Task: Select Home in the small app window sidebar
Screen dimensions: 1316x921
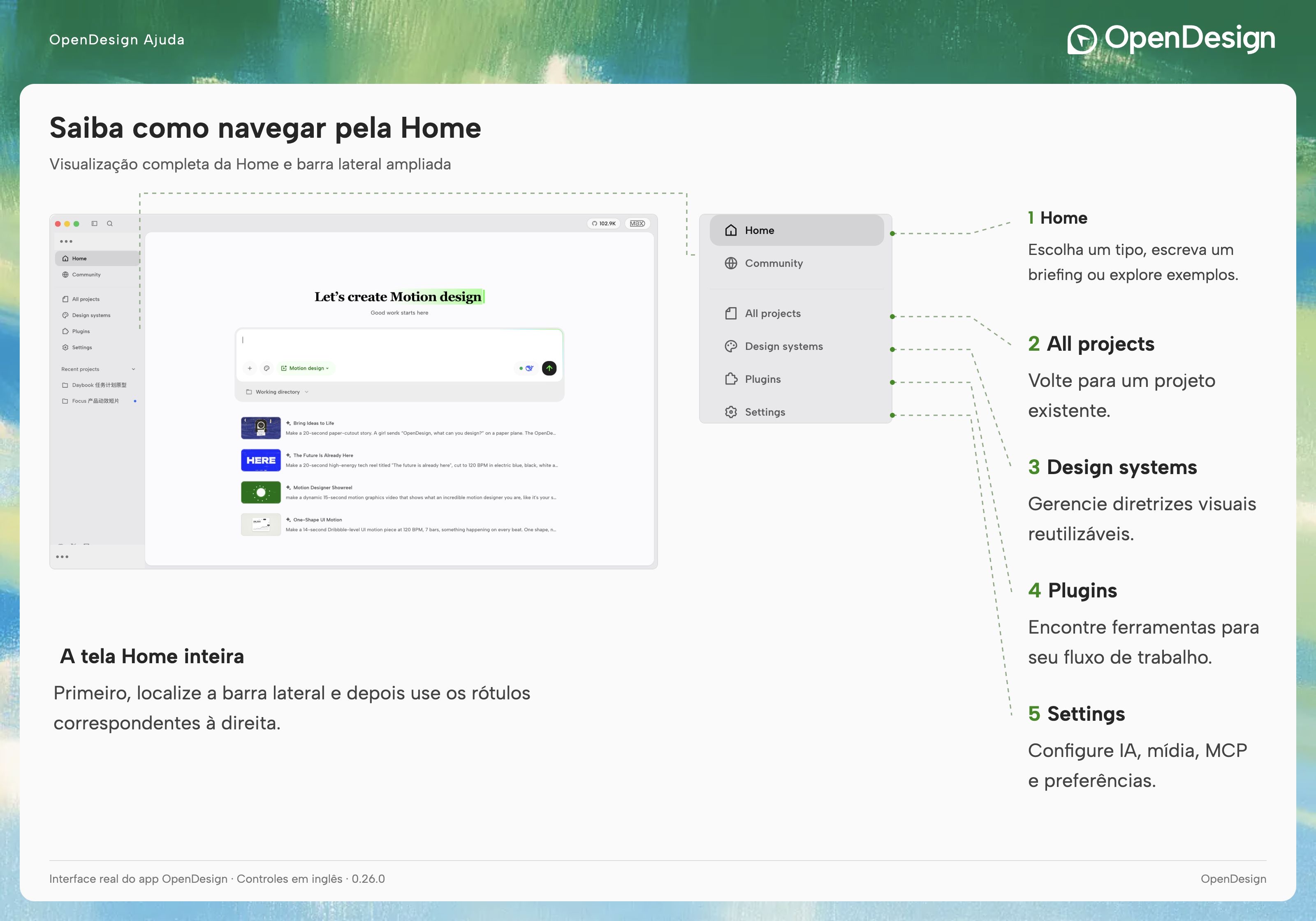Action: (97, 259)
